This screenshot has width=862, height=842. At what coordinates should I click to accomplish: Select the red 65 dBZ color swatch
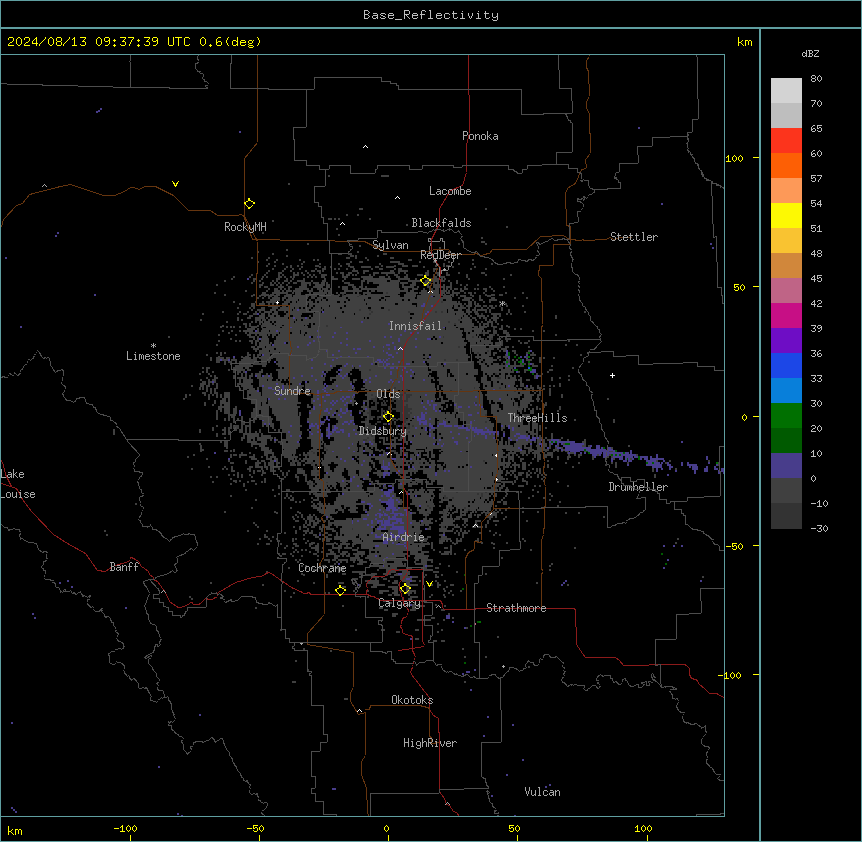786,140
